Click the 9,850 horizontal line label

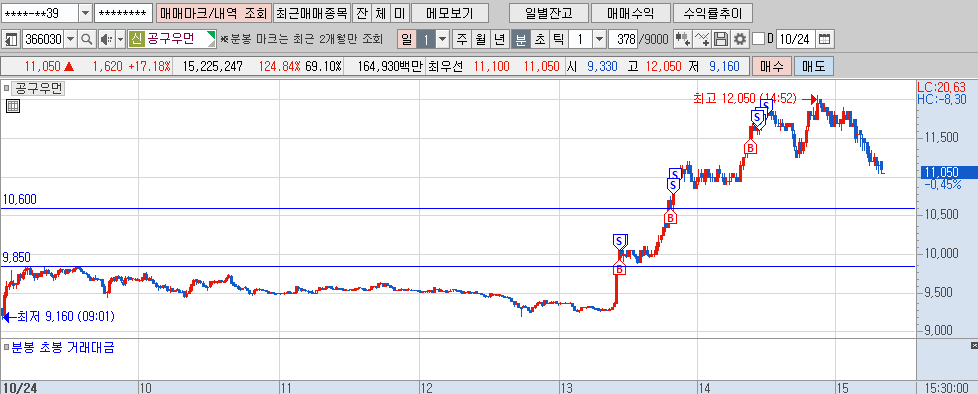click(x=17, y=257)
